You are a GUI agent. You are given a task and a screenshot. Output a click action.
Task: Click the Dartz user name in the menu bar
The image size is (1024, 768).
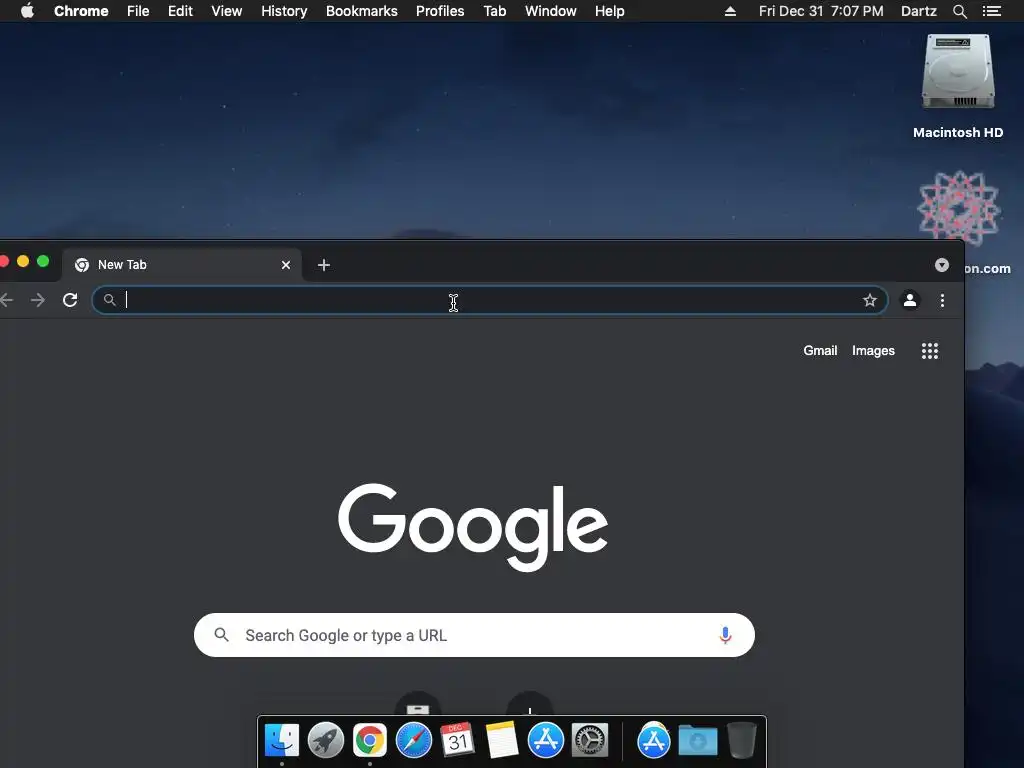tap(918, 11)
